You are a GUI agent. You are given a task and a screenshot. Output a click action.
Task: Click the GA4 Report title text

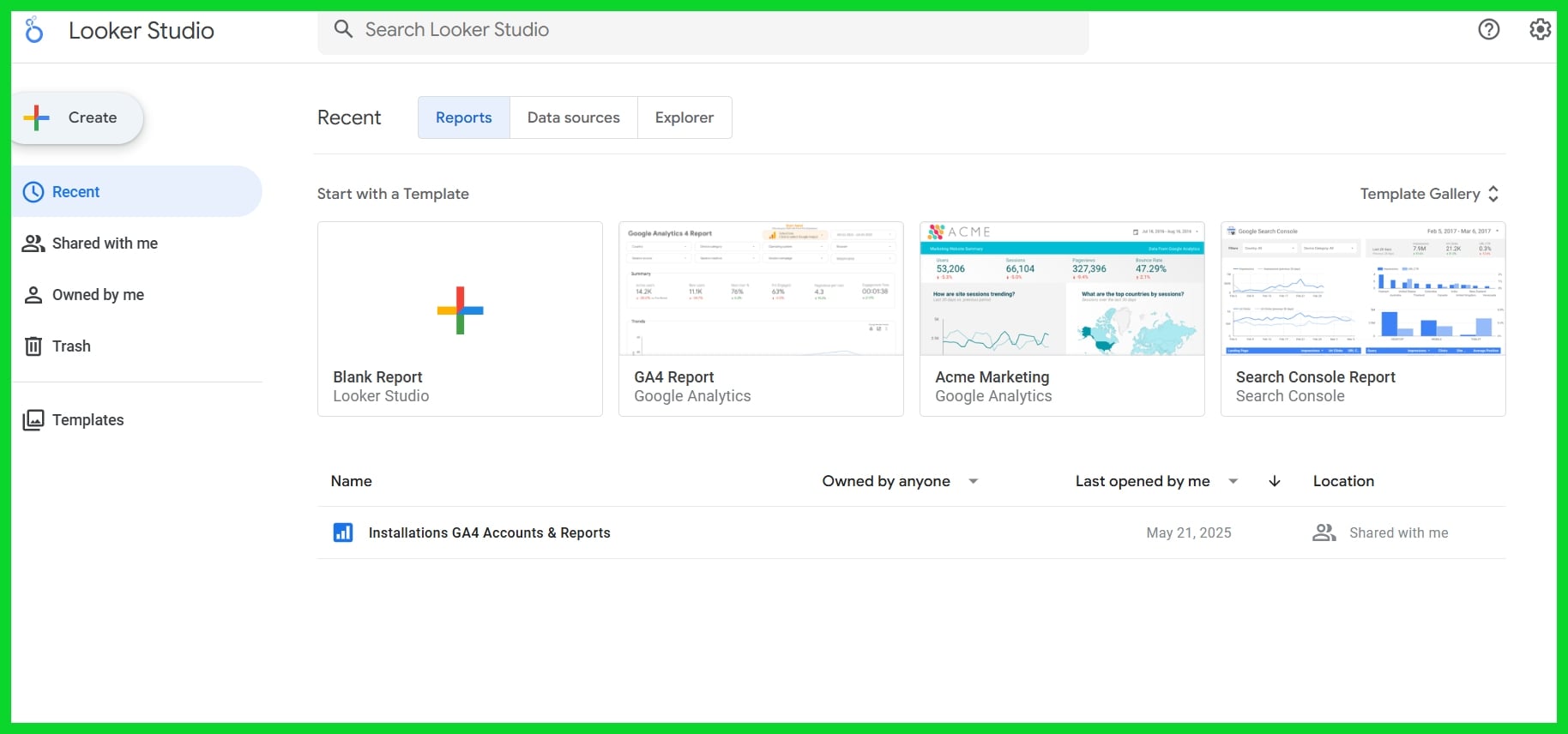click(x=674, y=377)
